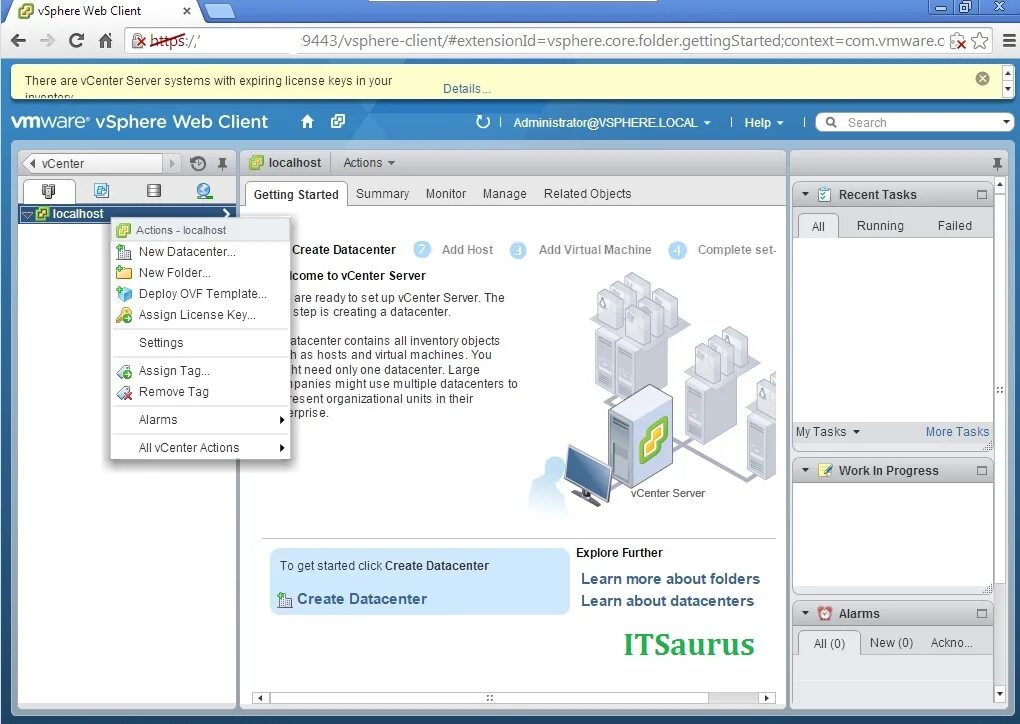Open Administrator@VSPHERE.LOCAL user dropdown

[611, 122]
